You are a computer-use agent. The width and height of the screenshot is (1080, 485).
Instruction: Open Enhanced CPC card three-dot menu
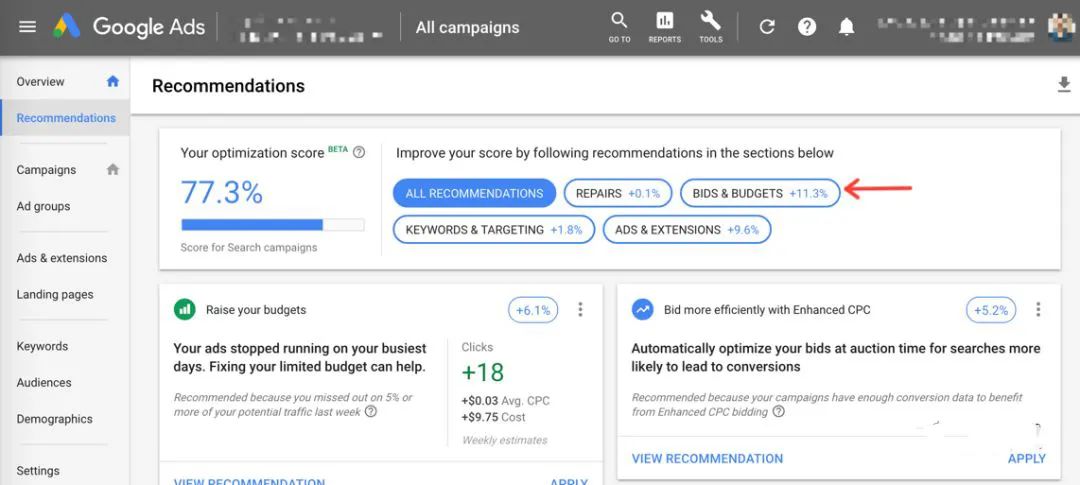(1038, 310)
